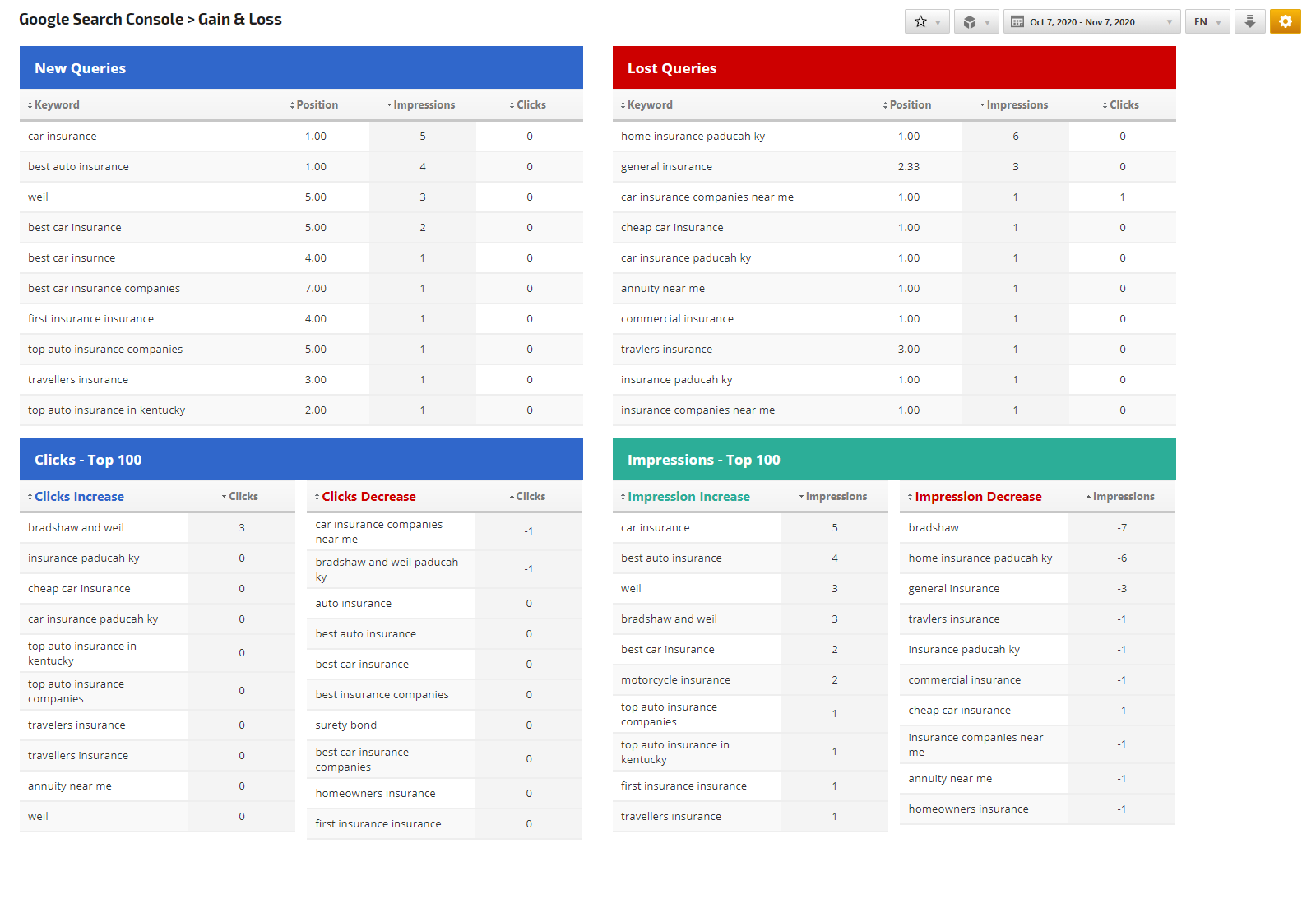Open the Oct 7 - Nov 7 date range dropdown
The image size is (1316, 913).
click(1091, 22)
